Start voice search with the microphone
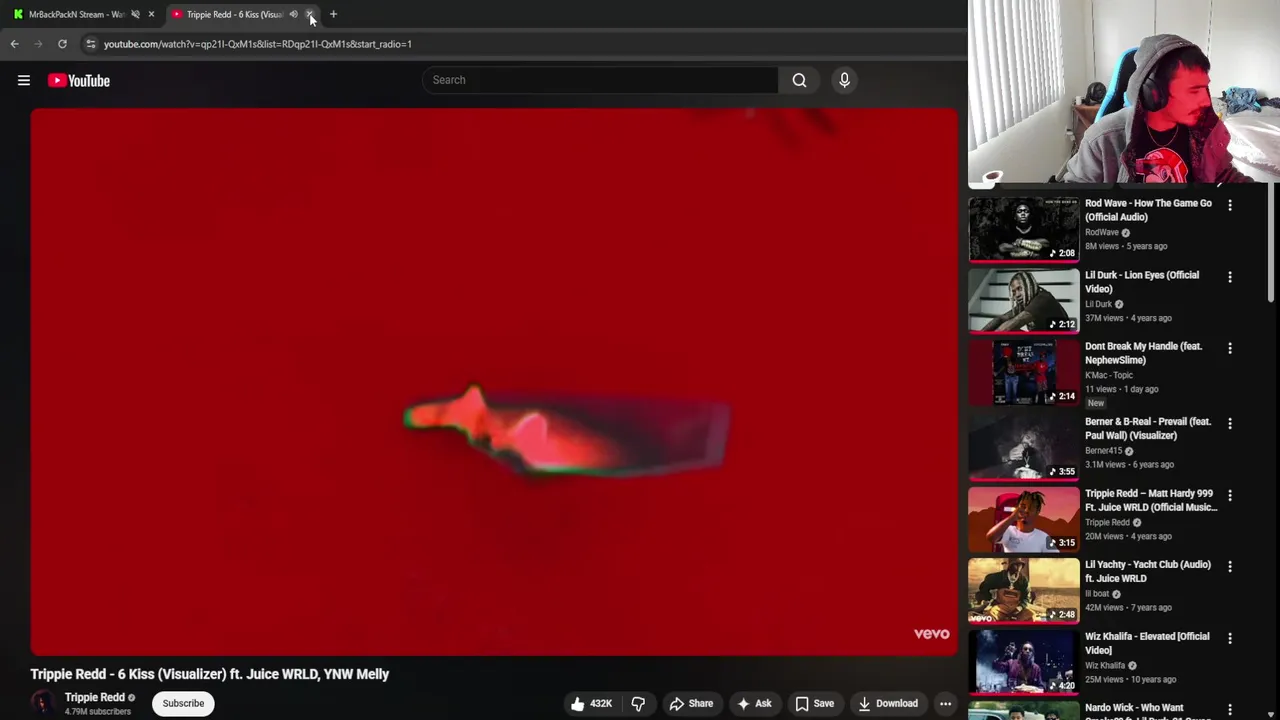The image size is (1280, 720). coord(844,80)
